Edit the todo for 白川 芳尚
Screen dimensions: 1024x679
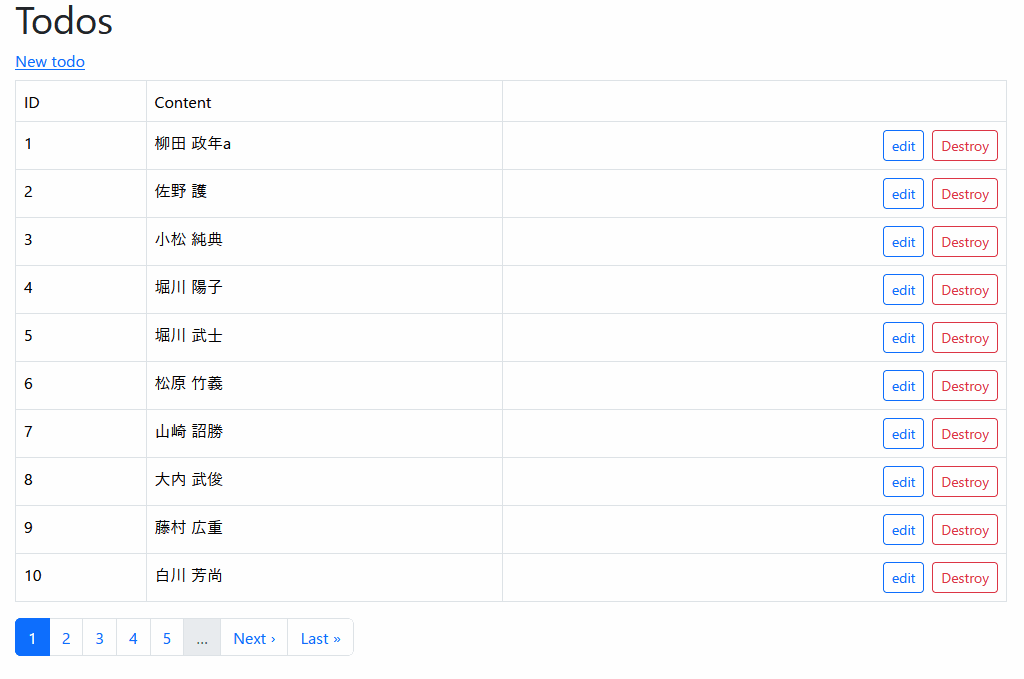click(x=902, y=577)
